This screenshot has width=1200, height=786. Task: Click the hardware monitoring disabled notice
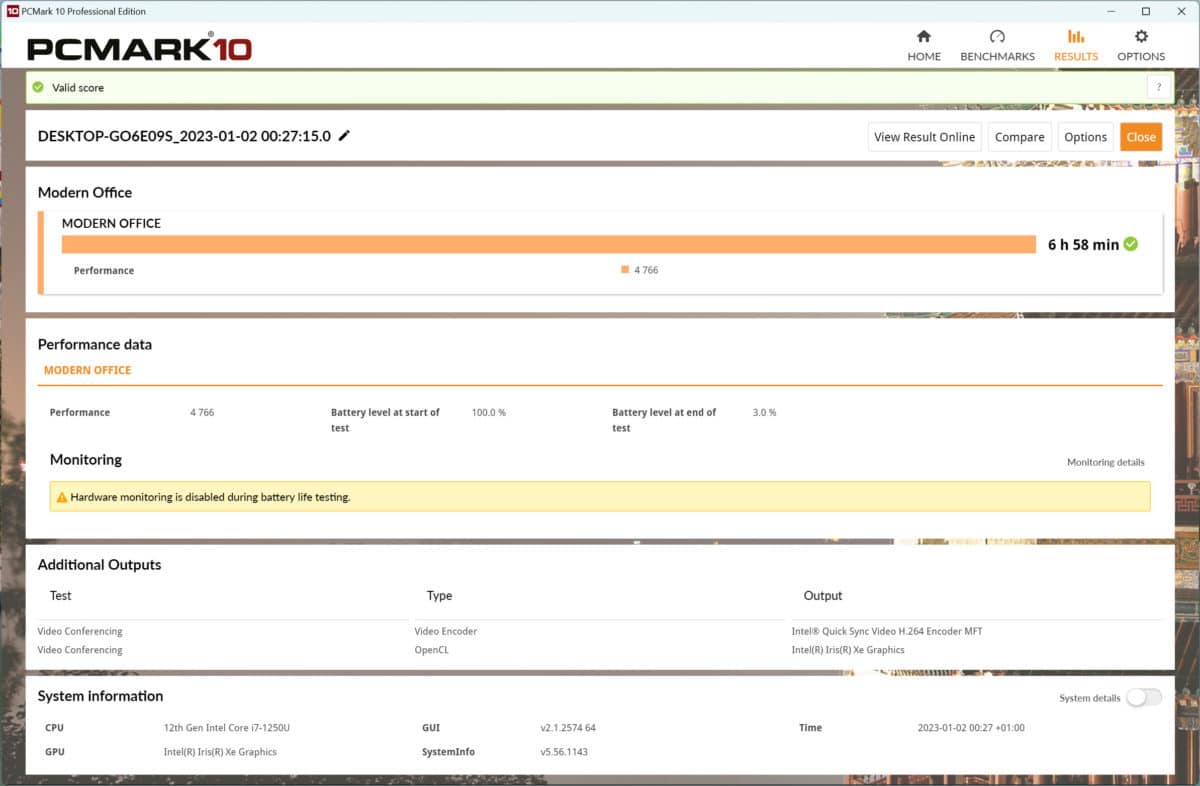coord(600,496)
